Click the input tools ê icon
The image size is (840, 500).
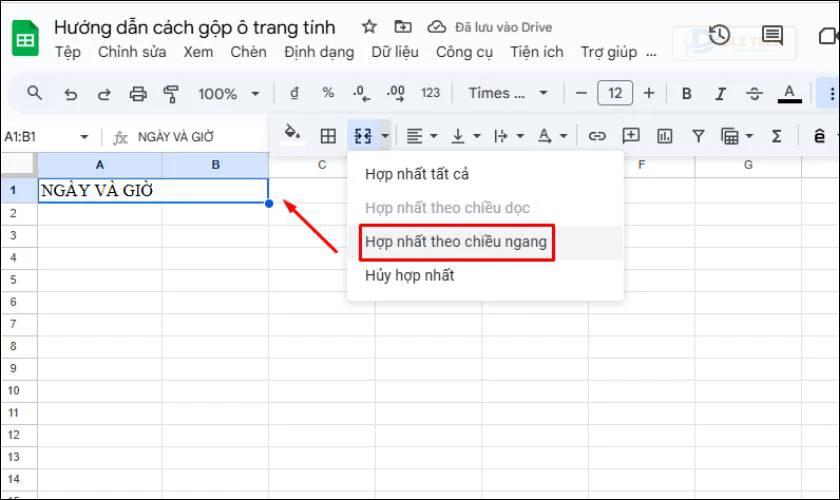[x=819, y=136]
